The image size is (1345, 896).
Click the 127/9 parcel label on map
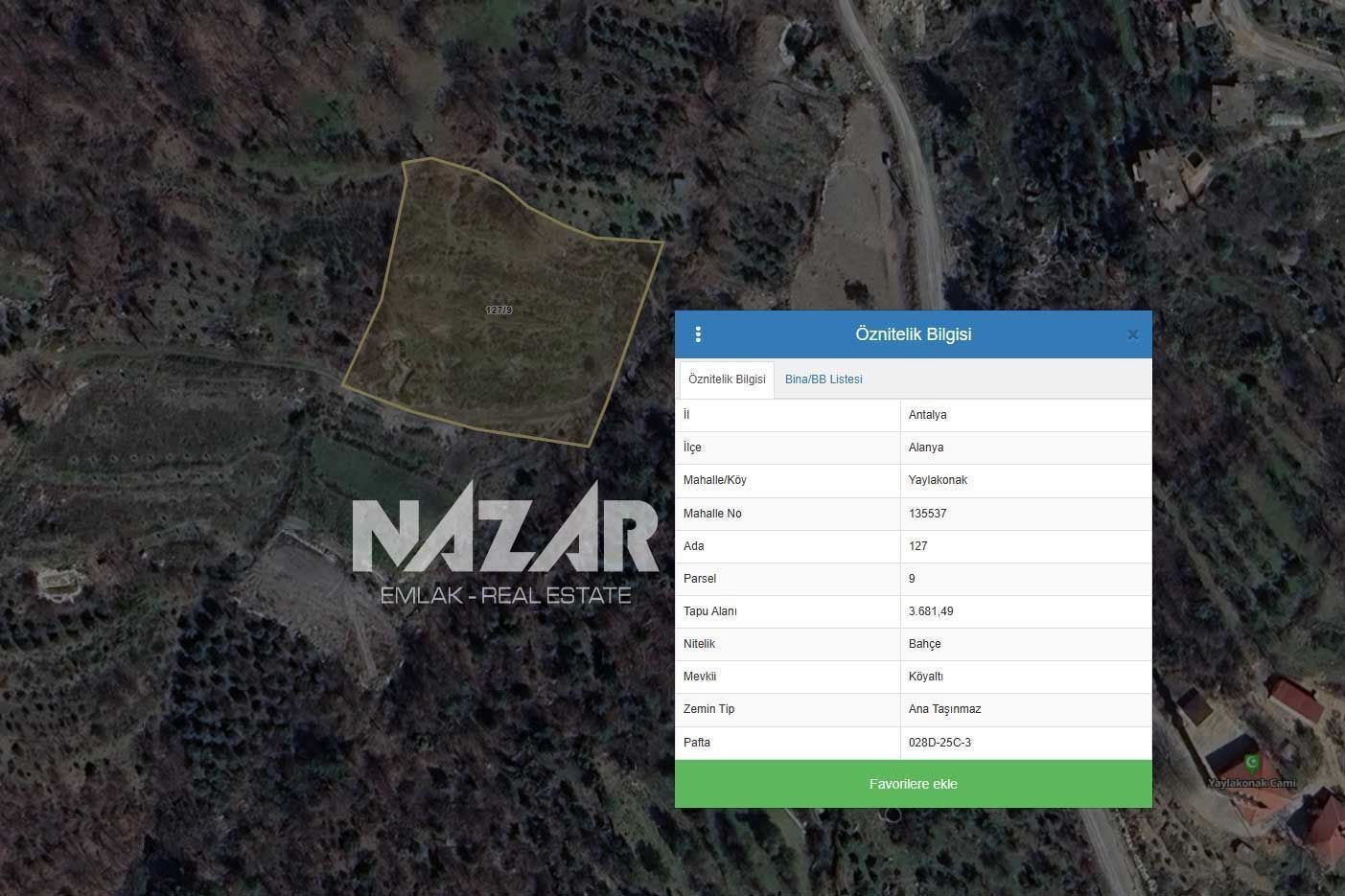(x=499, y=310)
